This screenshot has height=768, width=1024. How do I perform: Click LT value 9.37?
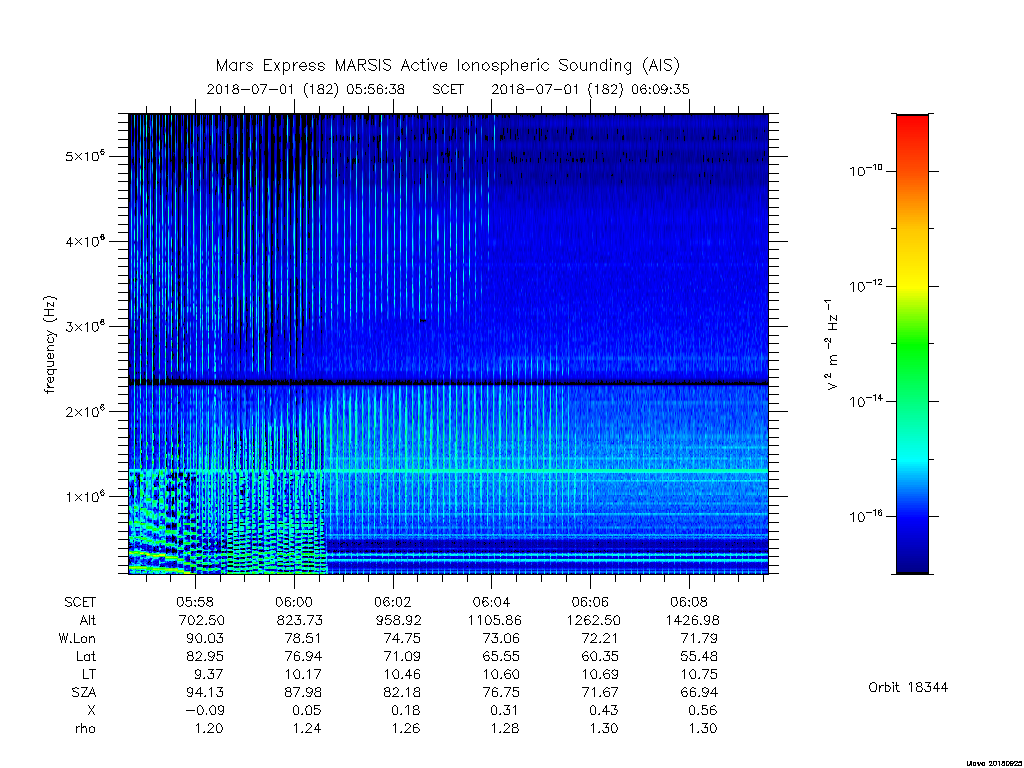pos(209,674)
